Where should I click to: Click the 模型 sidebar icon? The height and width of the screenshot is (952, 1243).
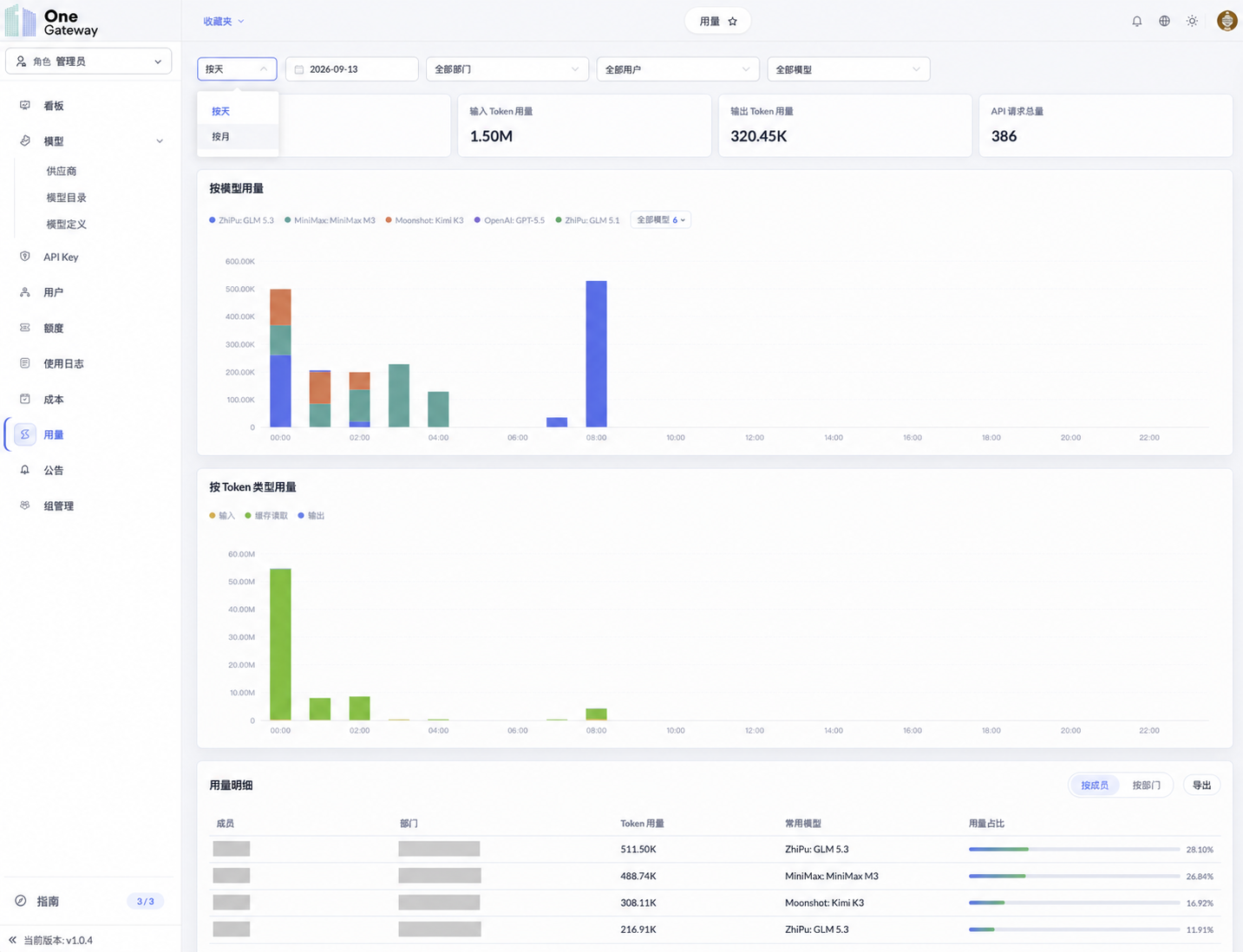pos(25,140)
